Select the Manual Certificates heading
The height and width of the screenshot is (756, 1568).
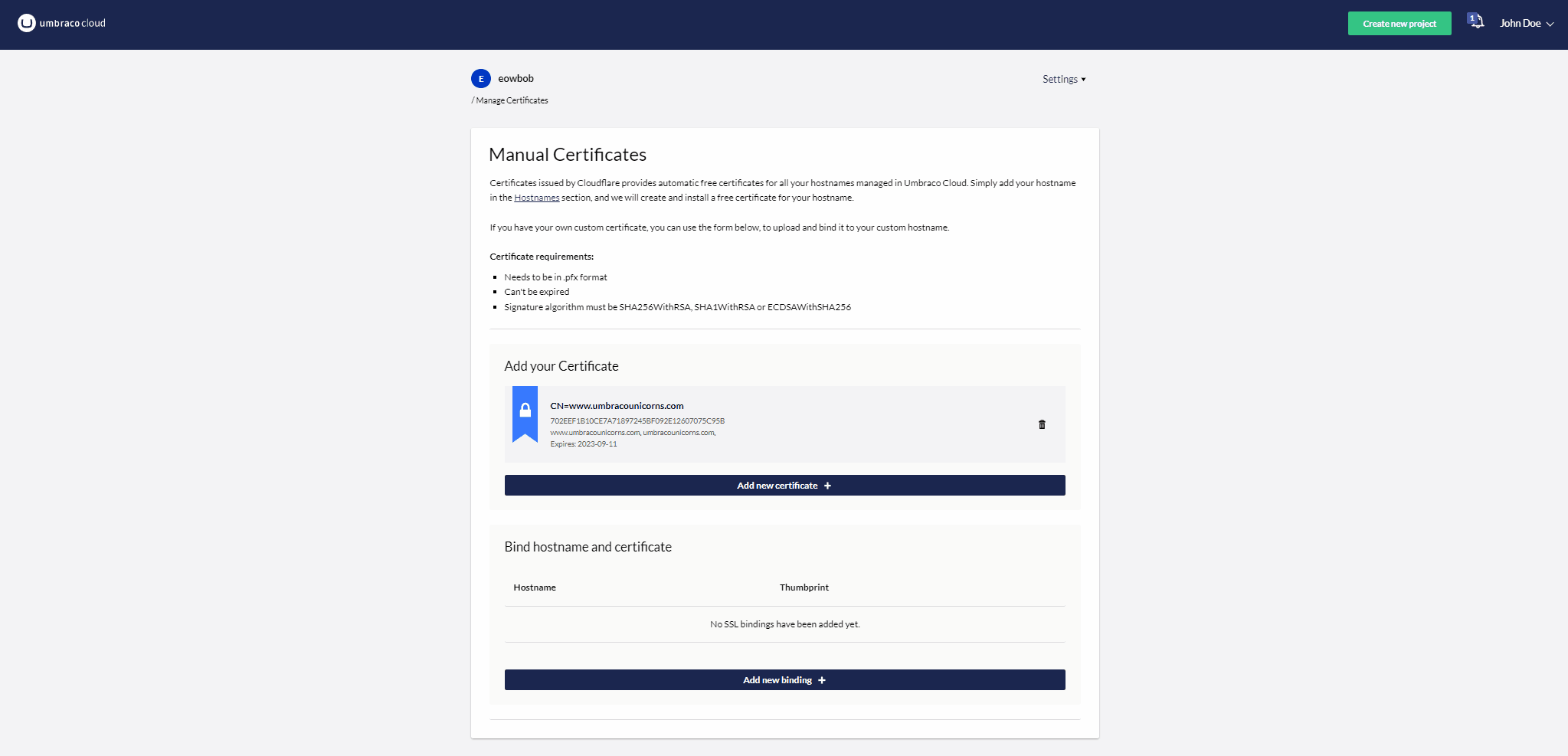(x=568, y=155)
